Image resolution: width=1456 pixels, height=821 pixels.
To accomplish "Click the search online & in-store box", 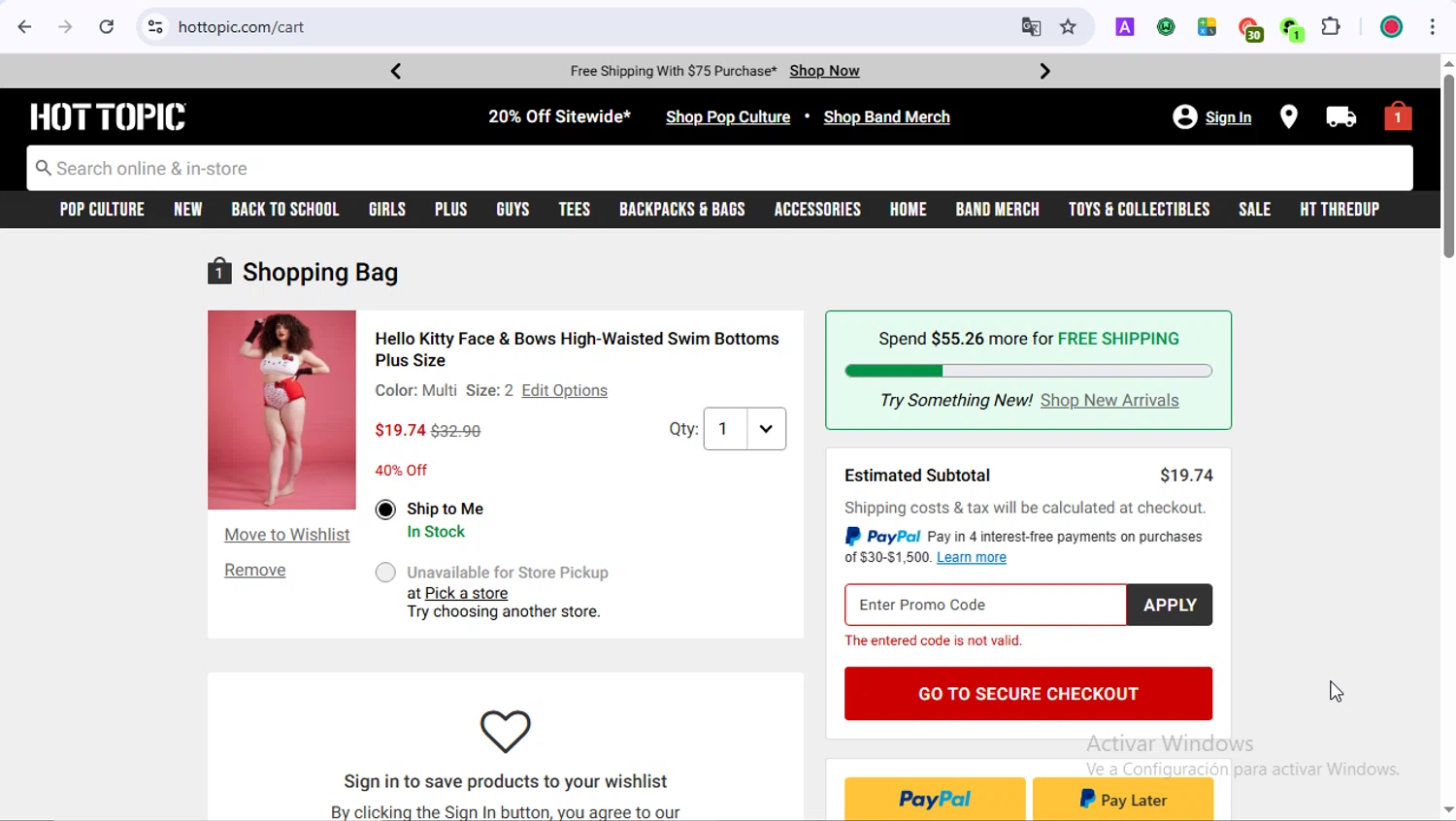I will click(719, 168).
